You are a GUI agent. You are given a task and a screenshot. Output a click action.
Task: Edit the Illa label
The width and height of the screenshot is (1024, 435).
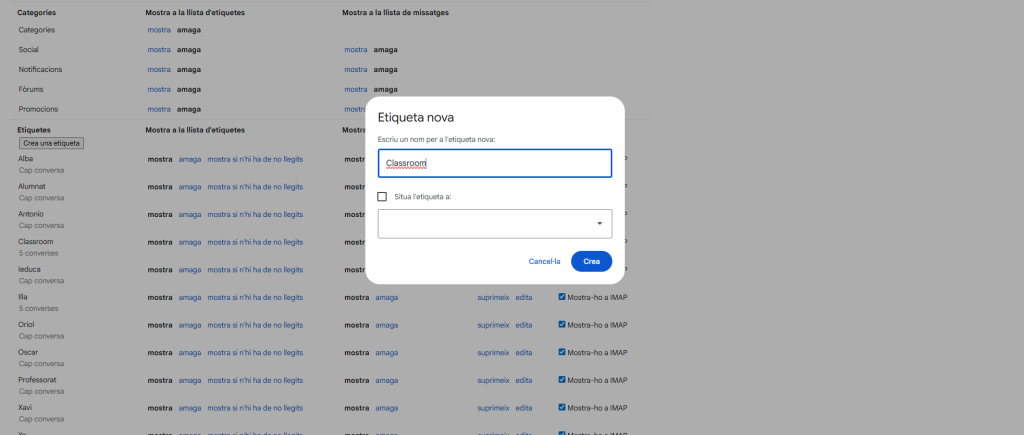pyautogui.click(x=524, y=297)
